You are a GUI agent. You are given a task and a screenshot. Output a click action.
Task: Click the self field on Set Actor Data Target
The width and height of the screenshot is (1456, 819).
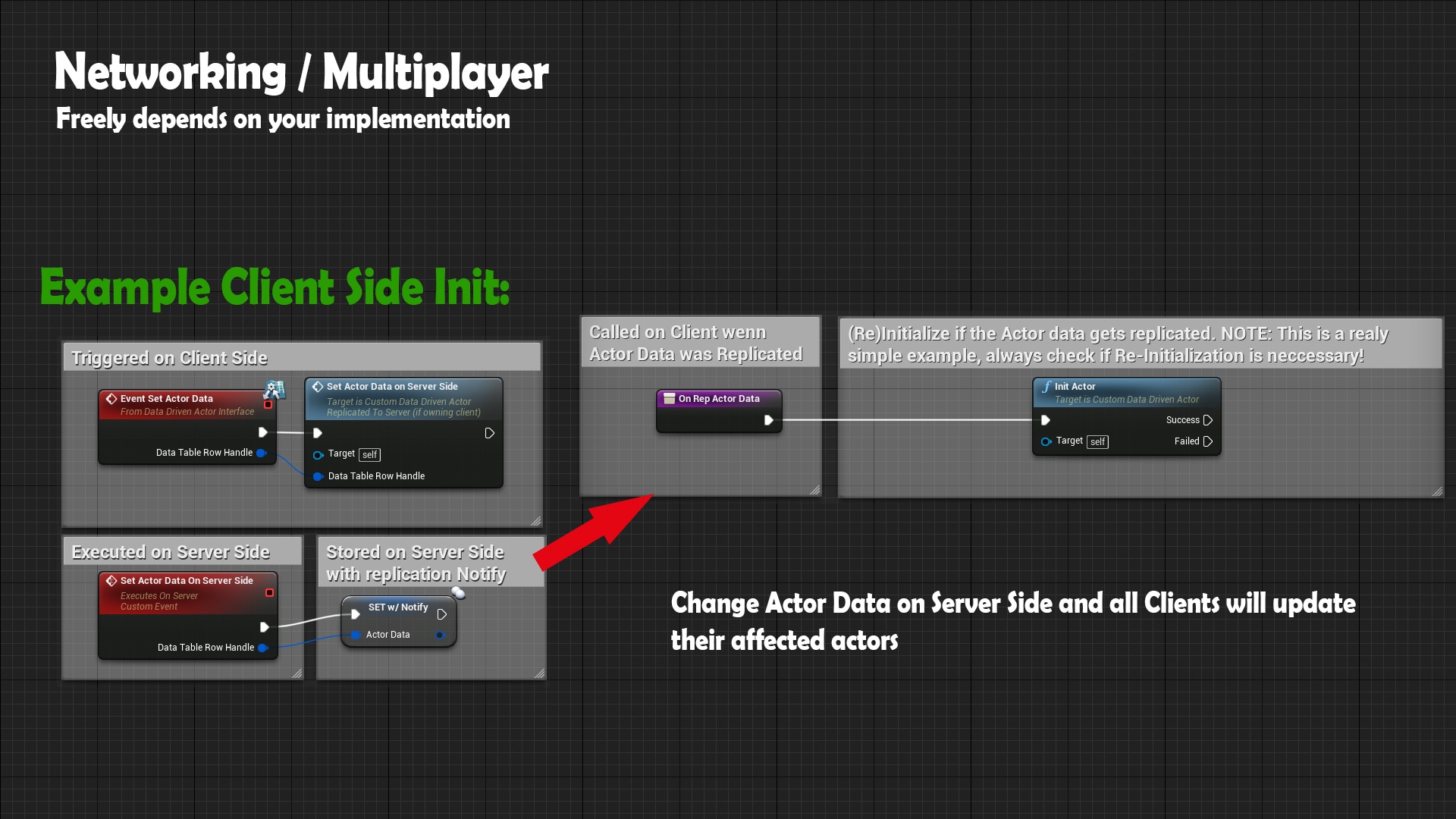pyautogui.click(x=369, y=455)
